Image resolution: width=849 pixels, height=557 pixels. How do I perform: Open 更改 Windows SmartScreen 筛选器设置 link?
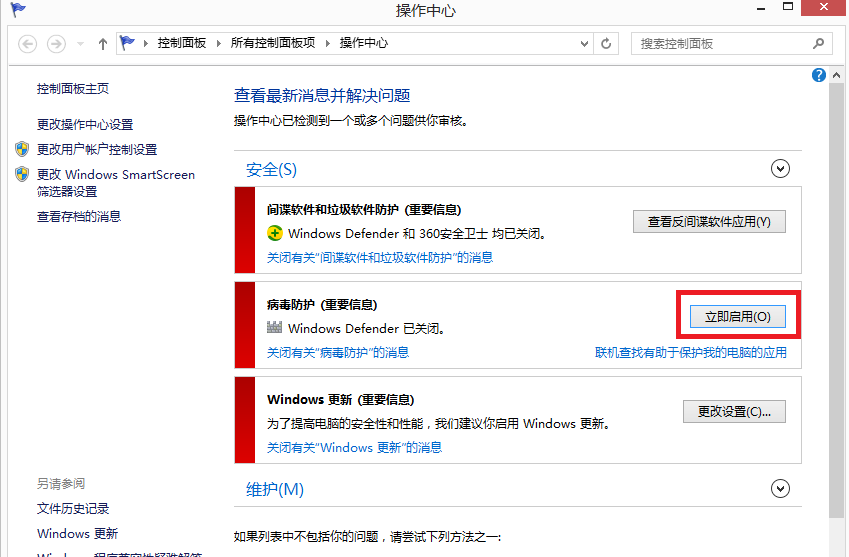116,183
